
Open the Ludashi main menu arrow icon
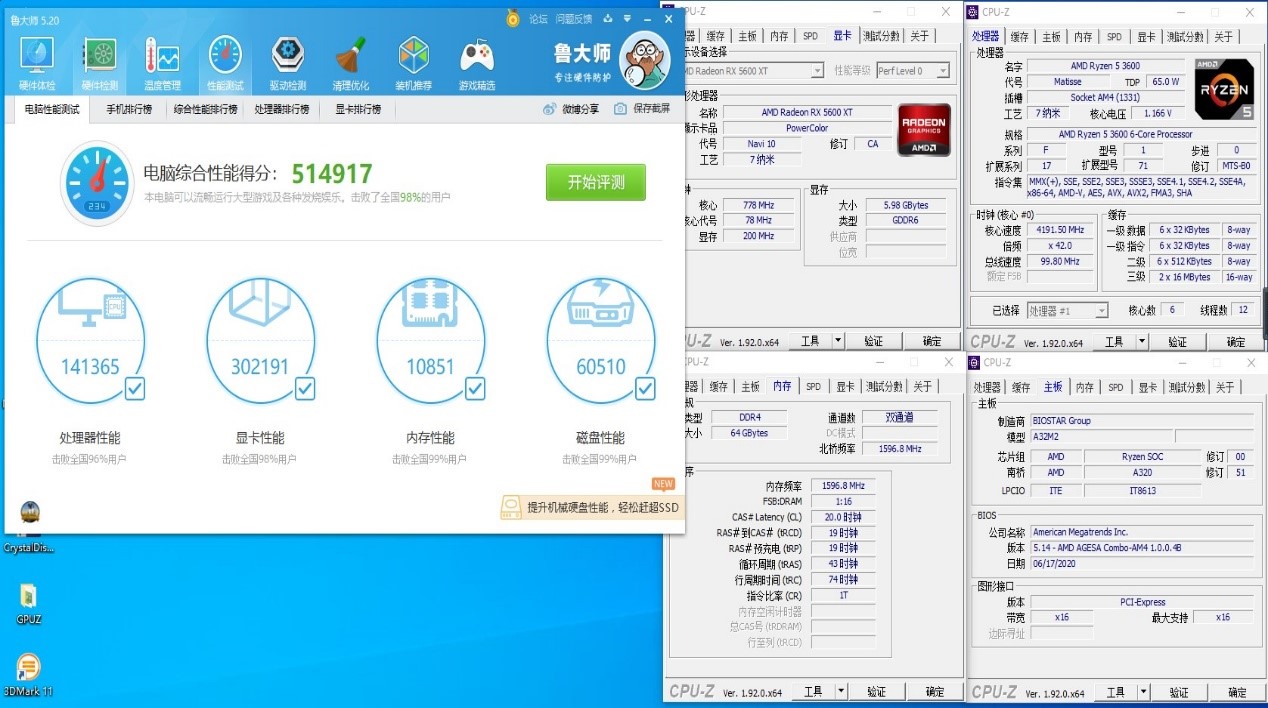[626, 18]
